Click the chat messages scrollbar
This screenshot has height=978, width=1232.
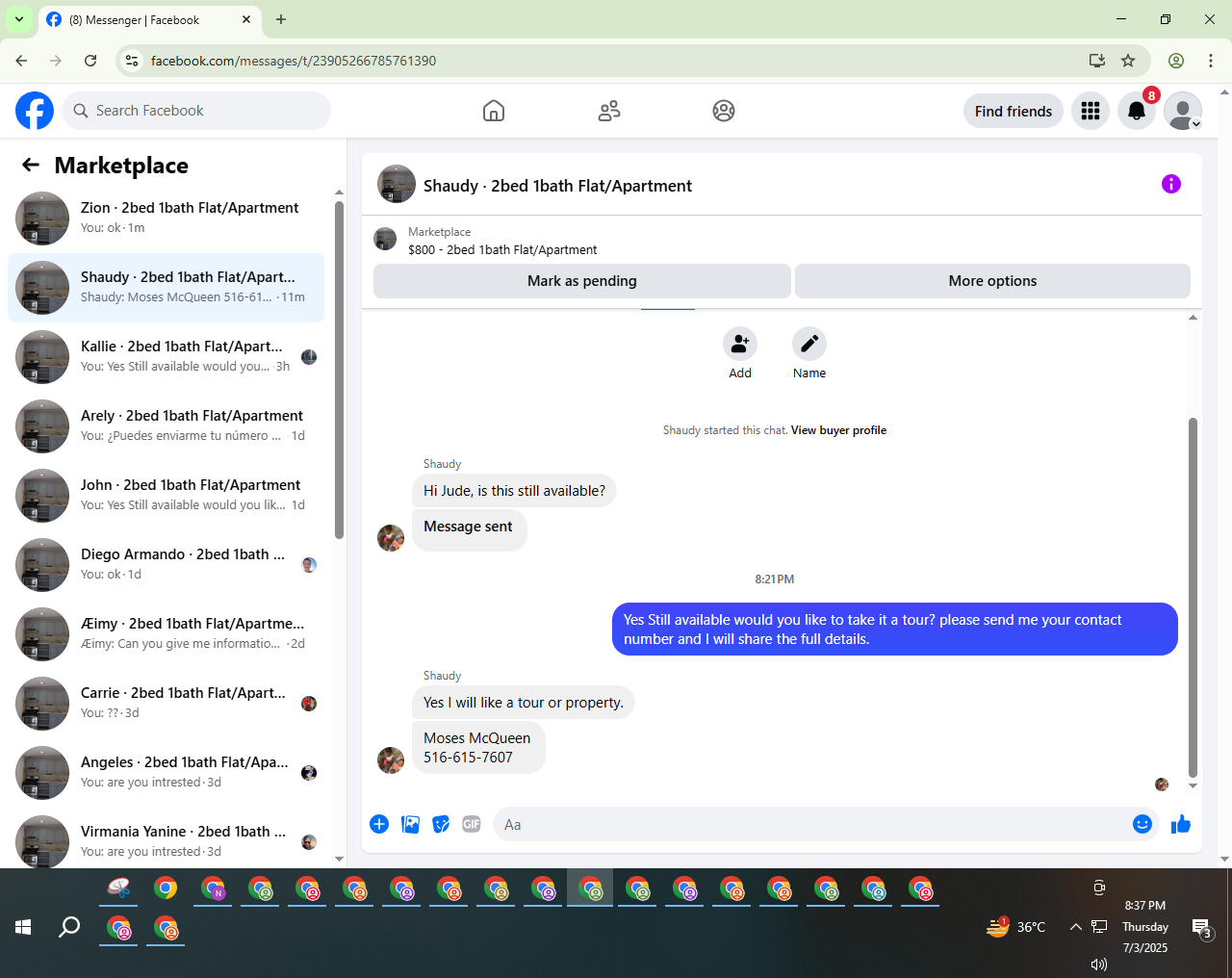(x=1193, y=597)
